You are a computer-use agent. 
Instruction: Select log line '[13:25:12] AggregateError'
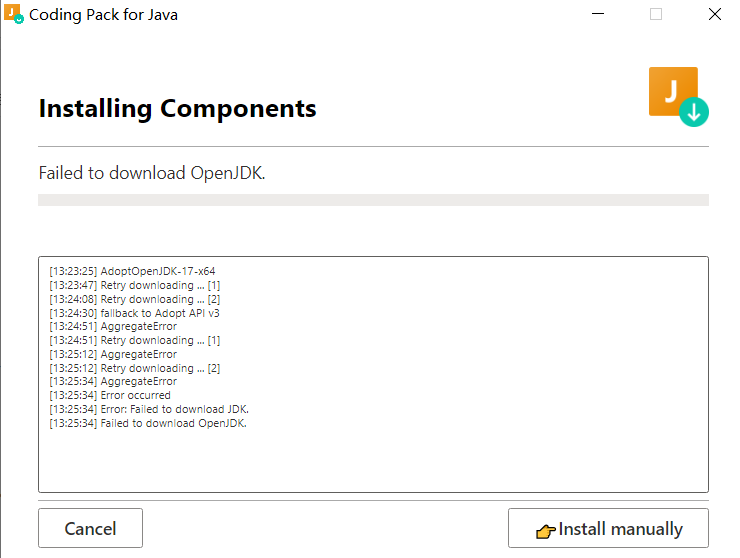point(113,354)
